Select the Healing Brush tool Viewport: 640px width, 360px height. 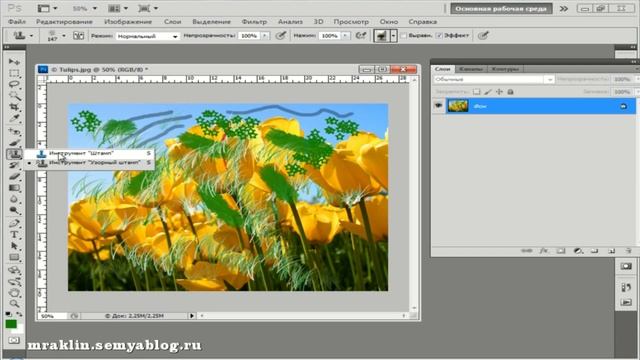[14, 131]
